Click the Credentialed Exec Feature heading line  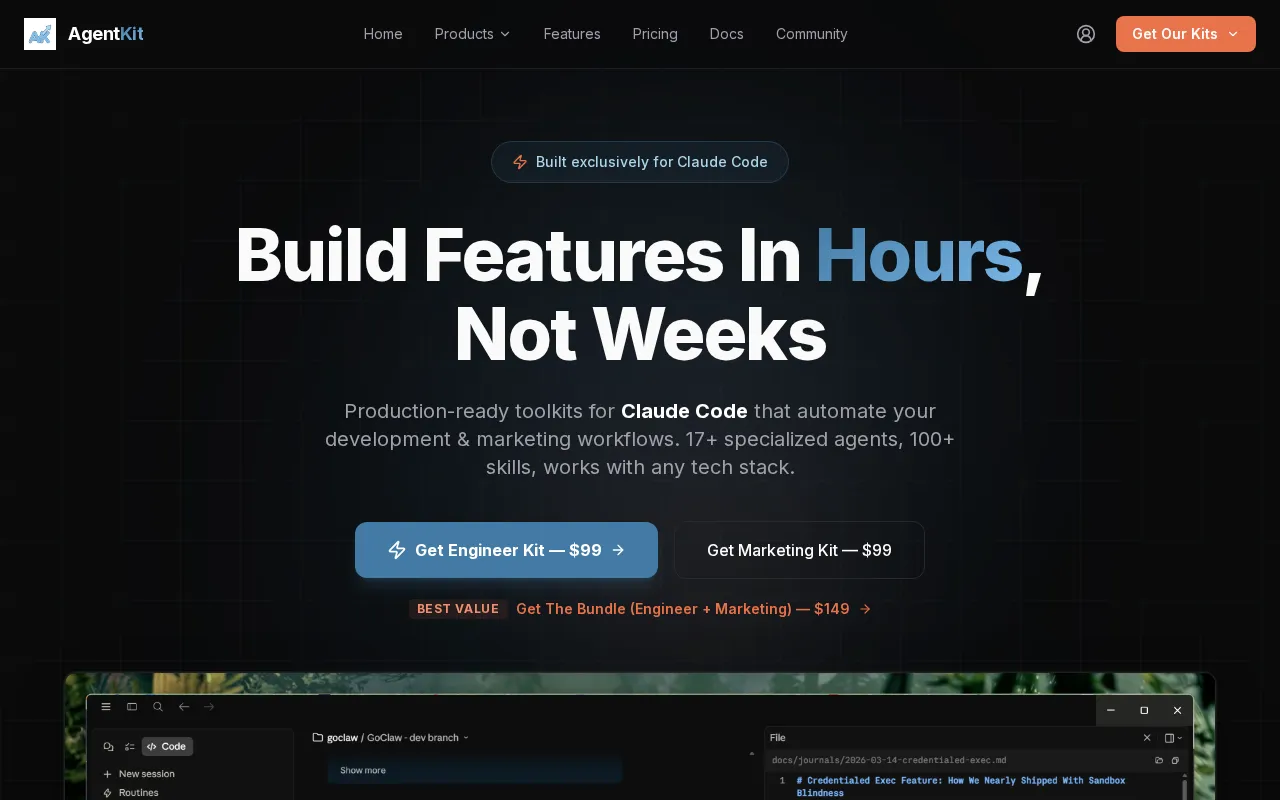click(961, 786)
